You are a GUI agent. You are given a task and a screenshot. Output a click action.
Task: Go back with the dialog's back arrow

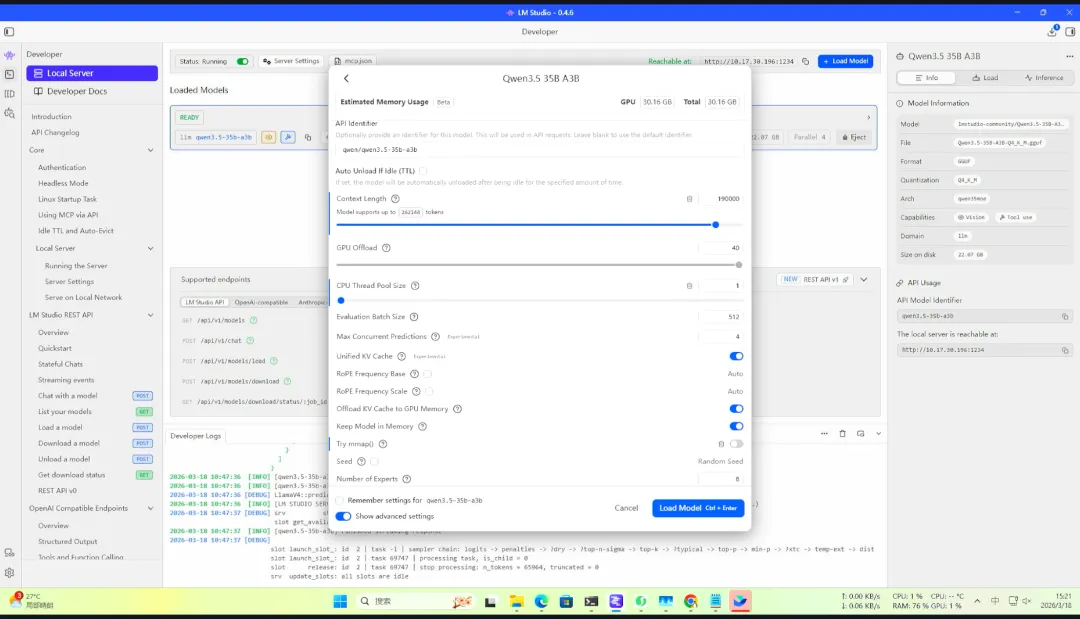tap(346, 78)
